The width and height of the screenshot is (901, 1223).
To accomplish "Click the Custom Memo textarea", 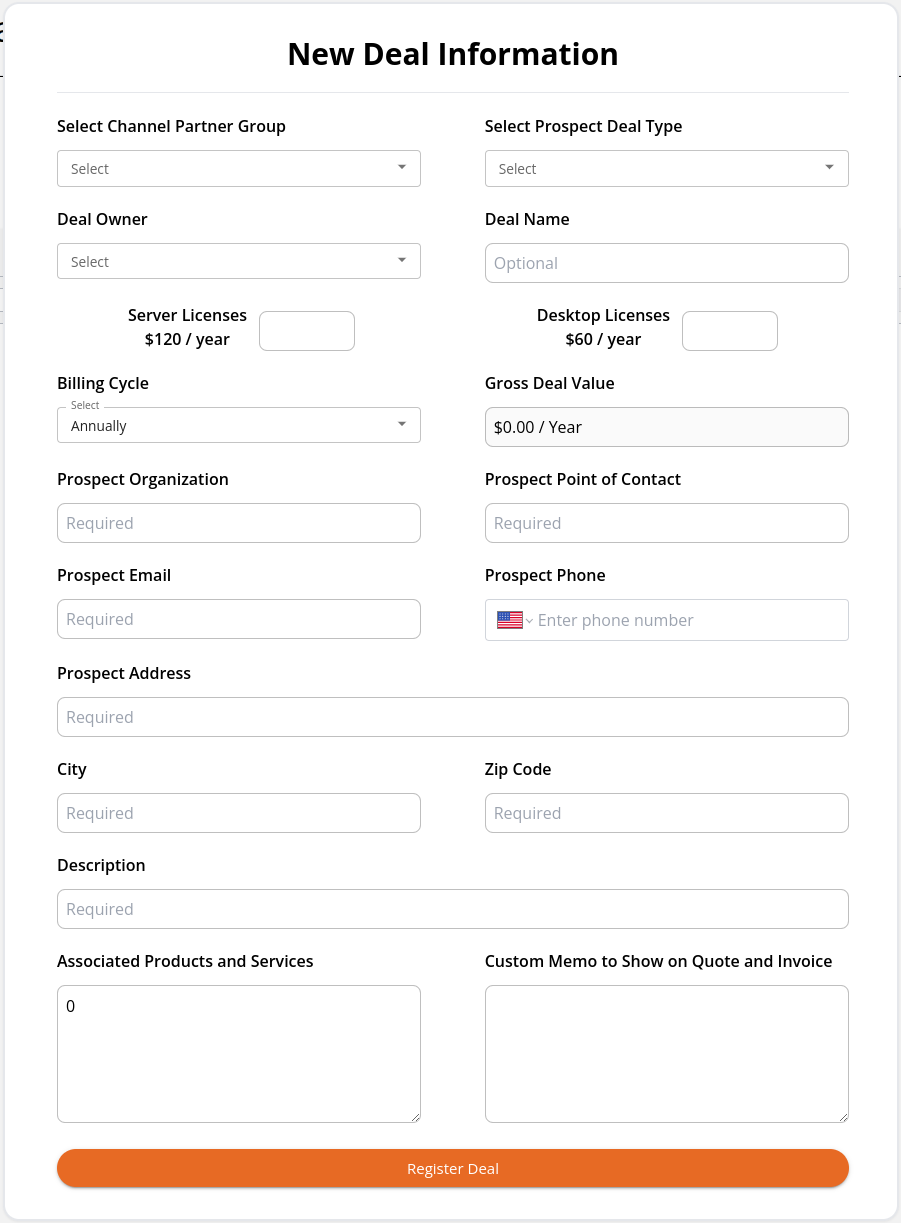I will click(x=667, y=1054).
